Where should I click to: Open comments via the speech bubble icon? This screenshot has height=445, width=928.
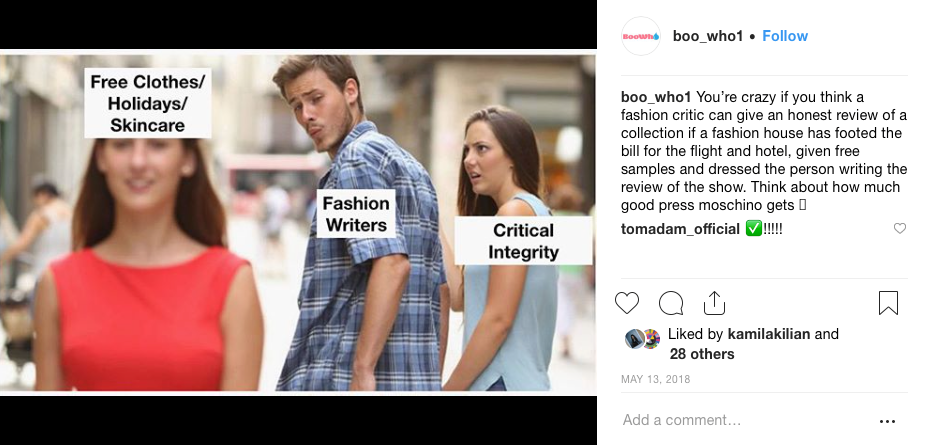pos(671,302)
